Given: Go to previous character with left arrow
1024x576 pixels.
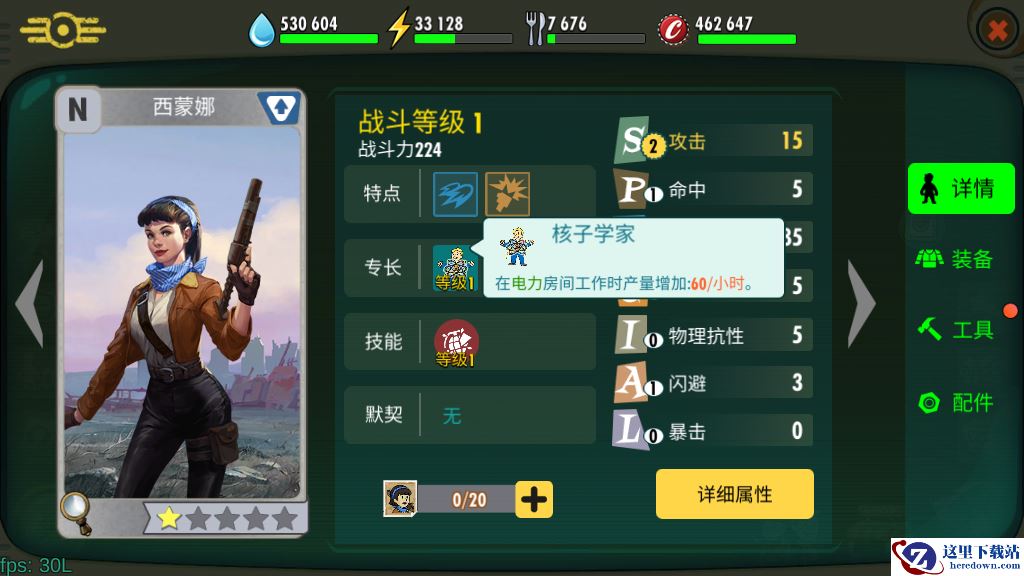Looking at the screenshot, I should pos(30,304).
